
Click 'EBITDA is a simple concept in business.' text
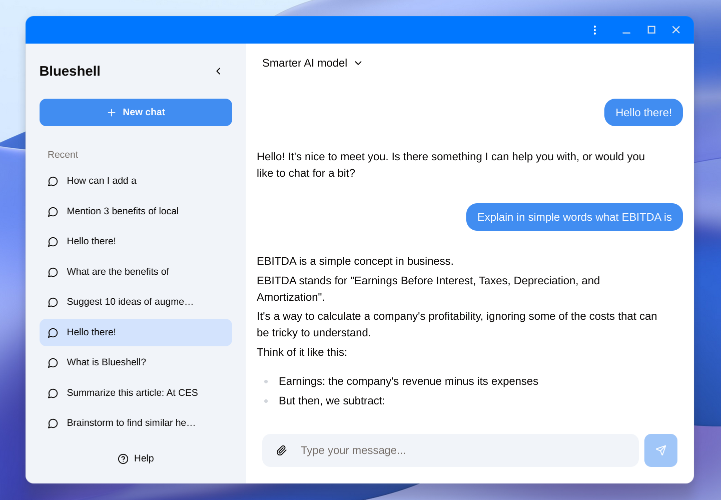click(355, 261)
